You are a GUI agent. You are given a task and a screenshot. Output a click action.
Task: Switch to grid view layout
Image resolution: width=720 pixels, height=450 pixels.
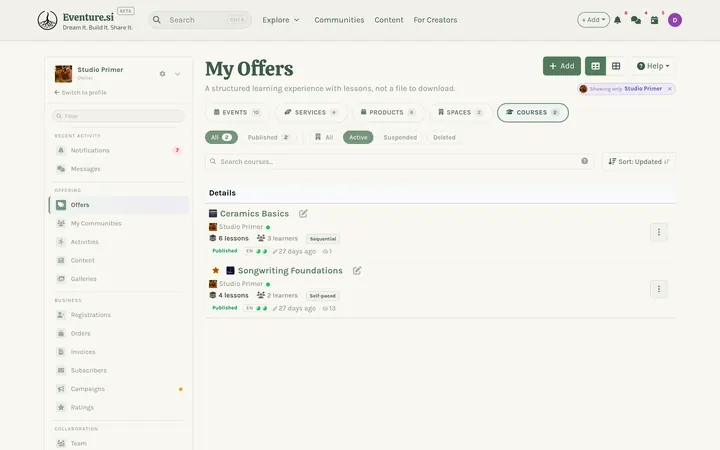[x=616, y=66]
